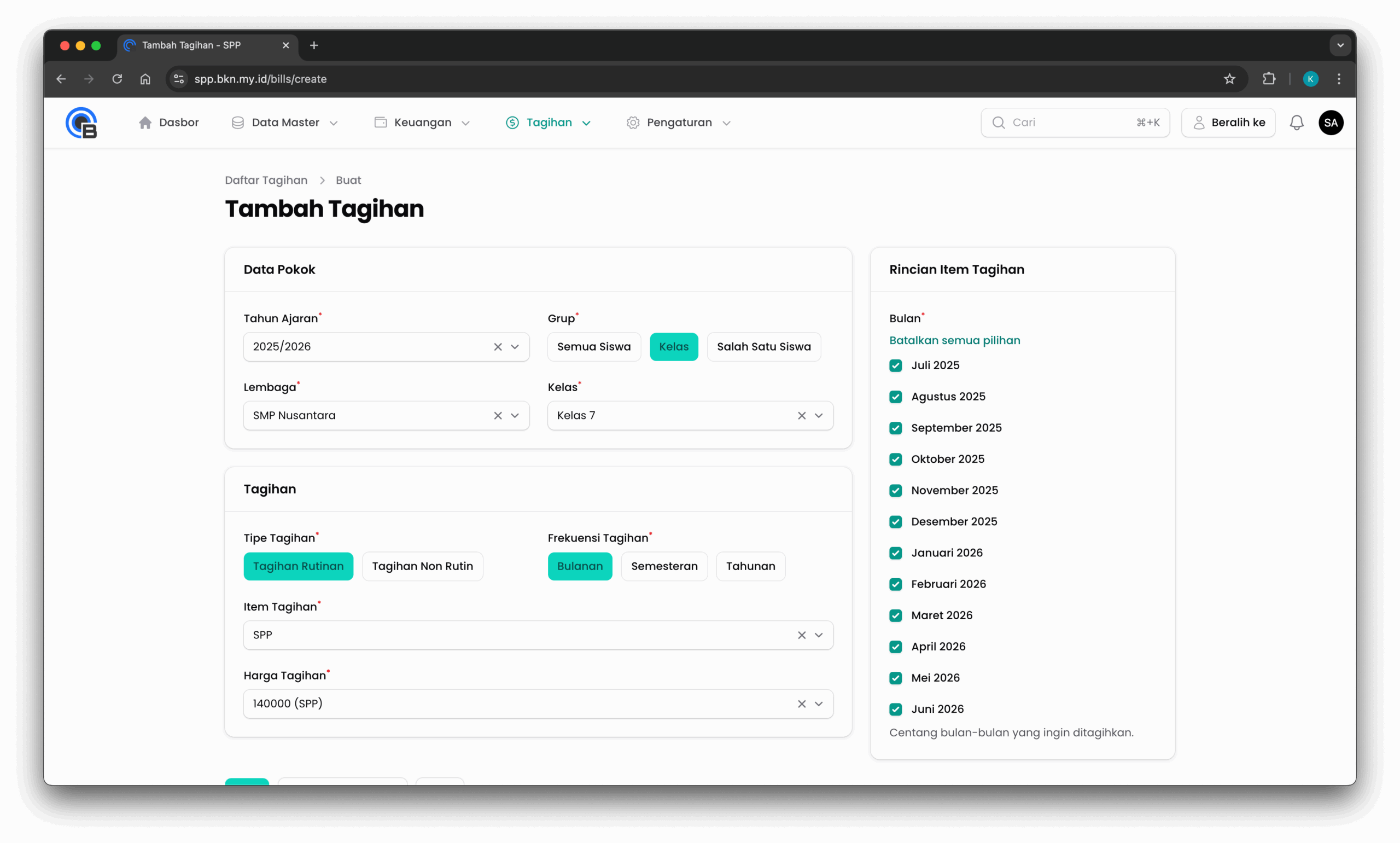
Task: Click the notification bell icon
Action: click(1296, 123)
